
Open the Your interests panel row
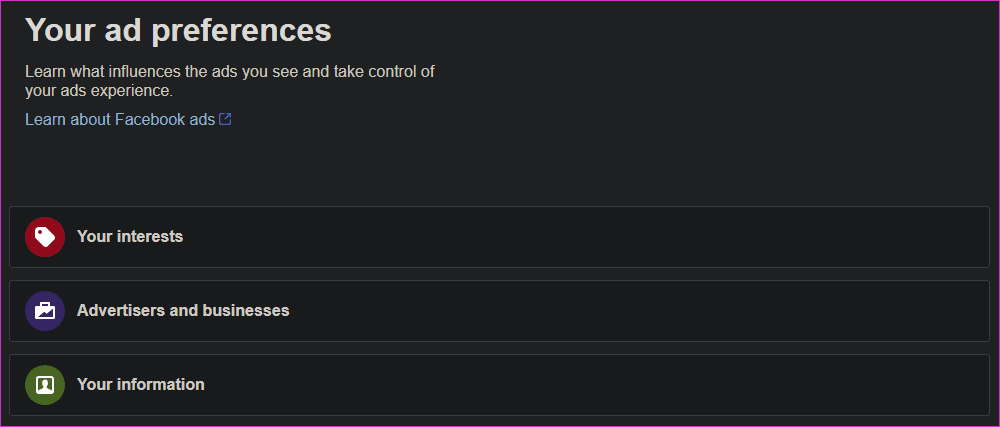pyautogui.click(x=499, y=237)
